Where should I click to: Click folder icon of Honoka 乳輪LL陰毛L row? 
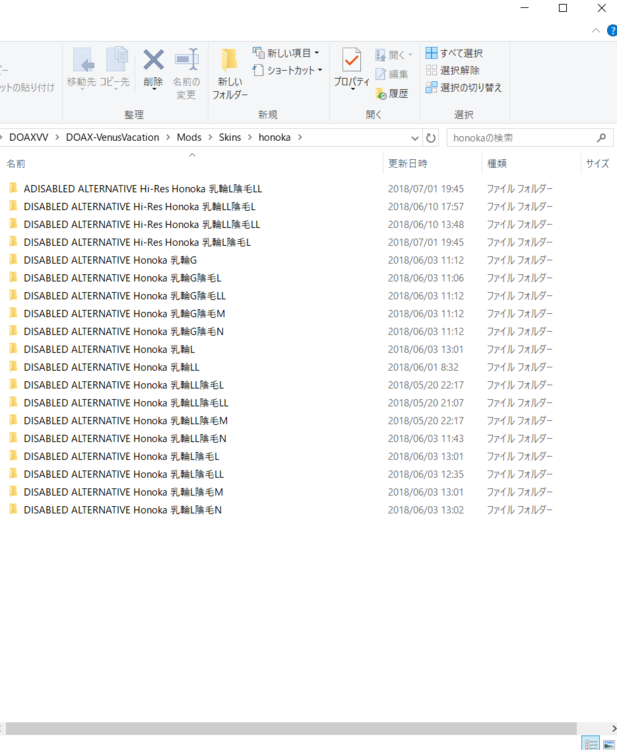coord(13,385)
